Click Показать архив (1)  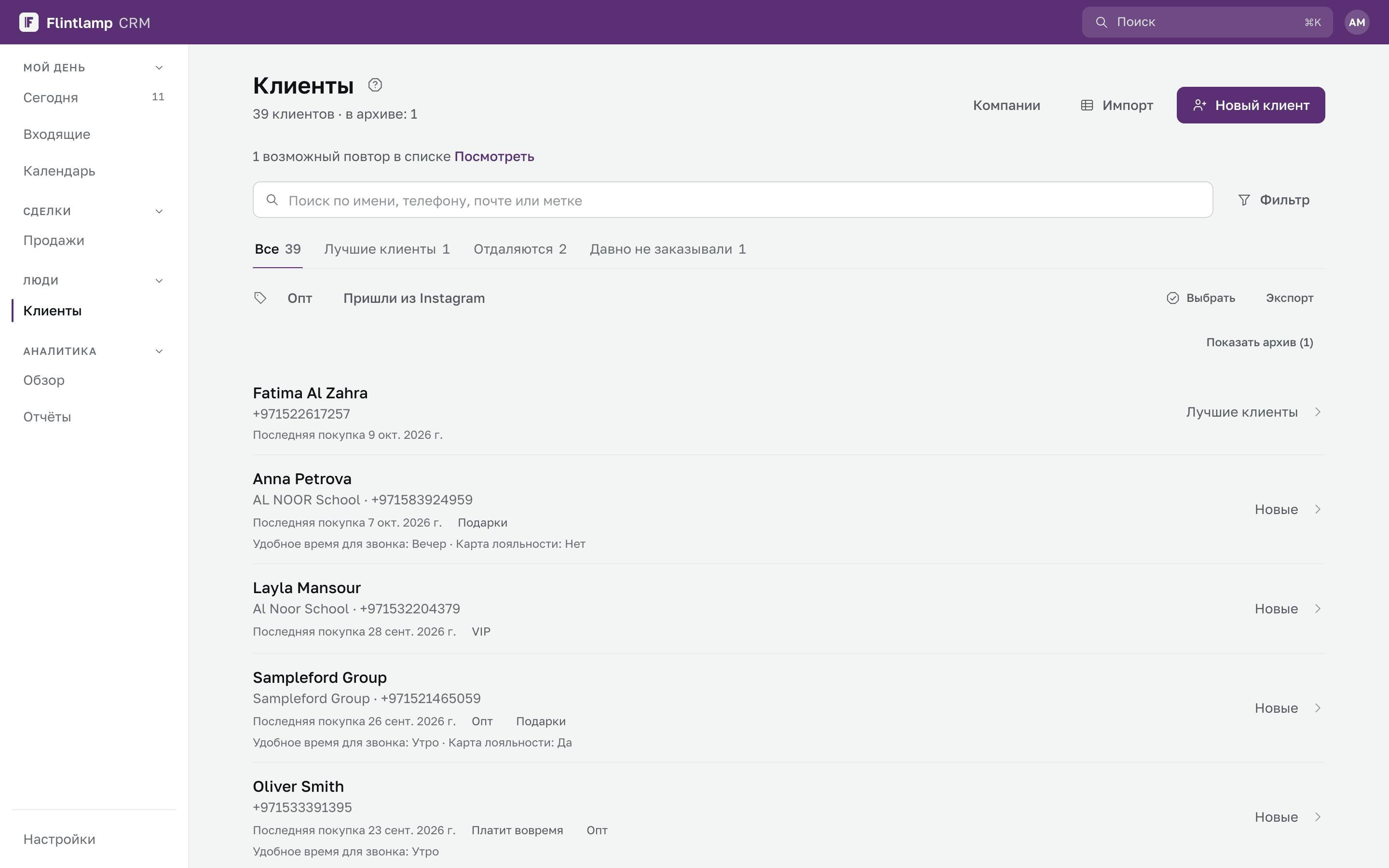[1259, 342]
